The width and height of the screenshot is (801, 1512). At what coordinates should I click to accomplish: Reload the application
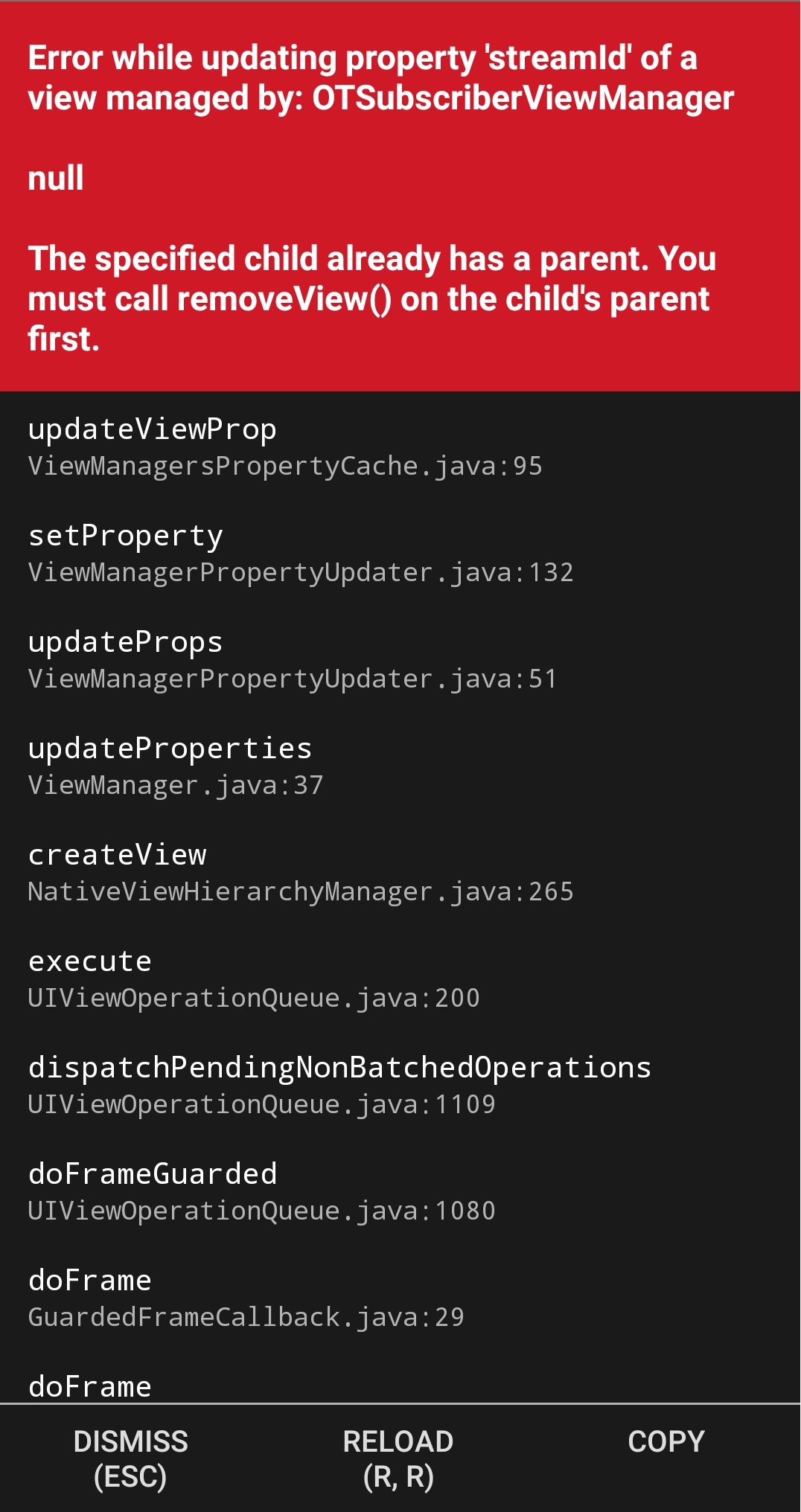[x=399, y=1455]
